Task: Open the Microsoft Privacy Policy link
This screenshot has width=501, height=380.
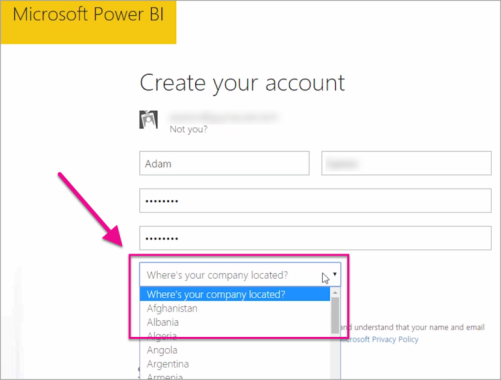Action: 379,339
